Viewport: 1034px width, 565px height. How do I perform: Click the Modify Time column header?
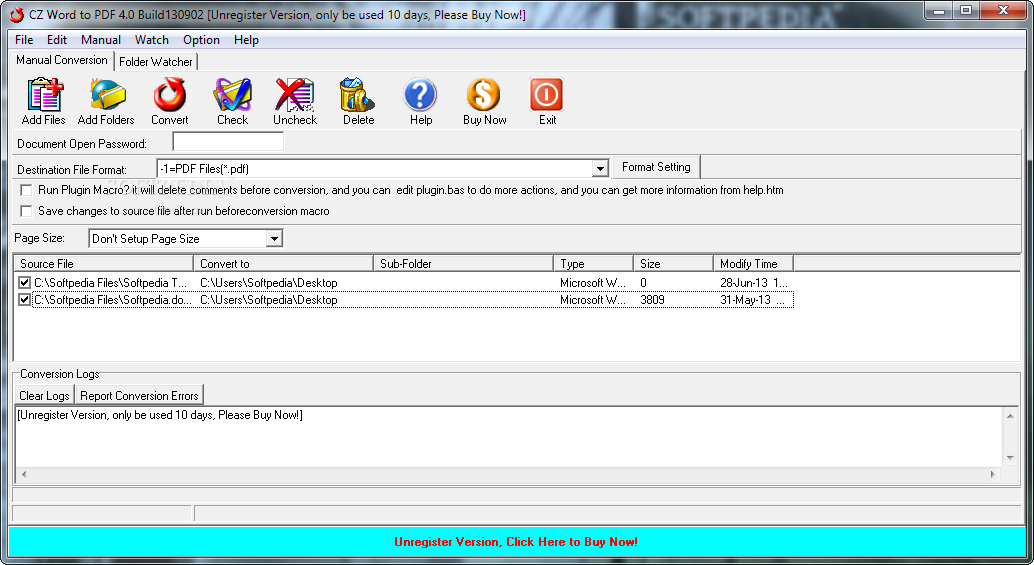(753, 264)
